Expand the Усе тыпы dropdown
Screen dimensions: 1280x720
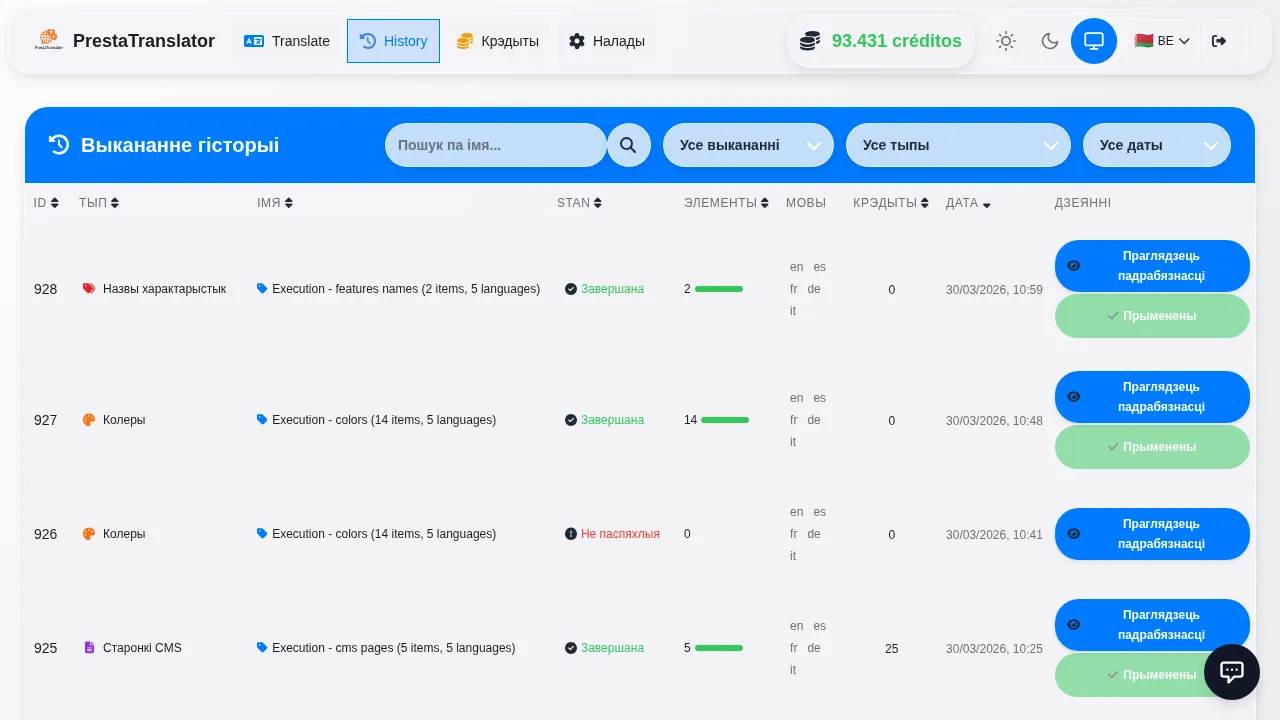tap(959, 145)
